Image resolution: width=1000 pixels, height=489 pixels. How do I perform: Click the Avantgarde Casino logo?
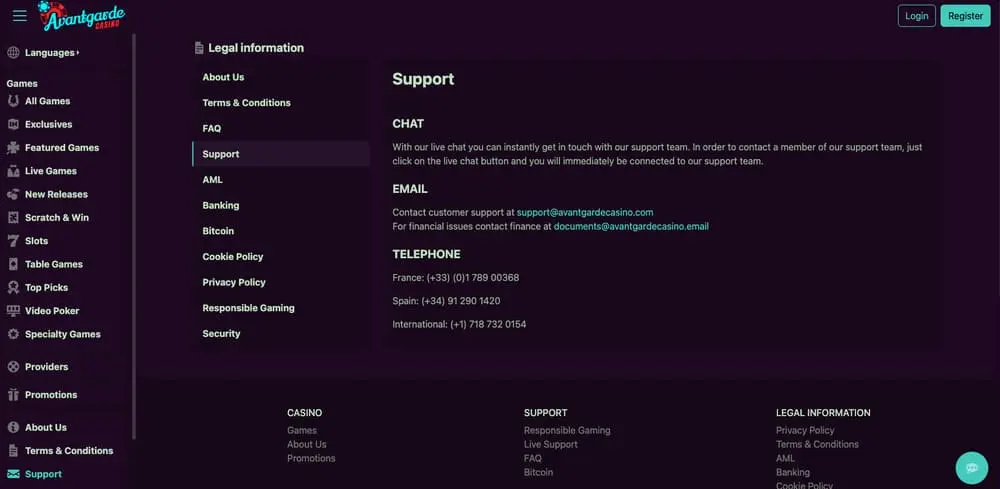(x=81, y=16)
